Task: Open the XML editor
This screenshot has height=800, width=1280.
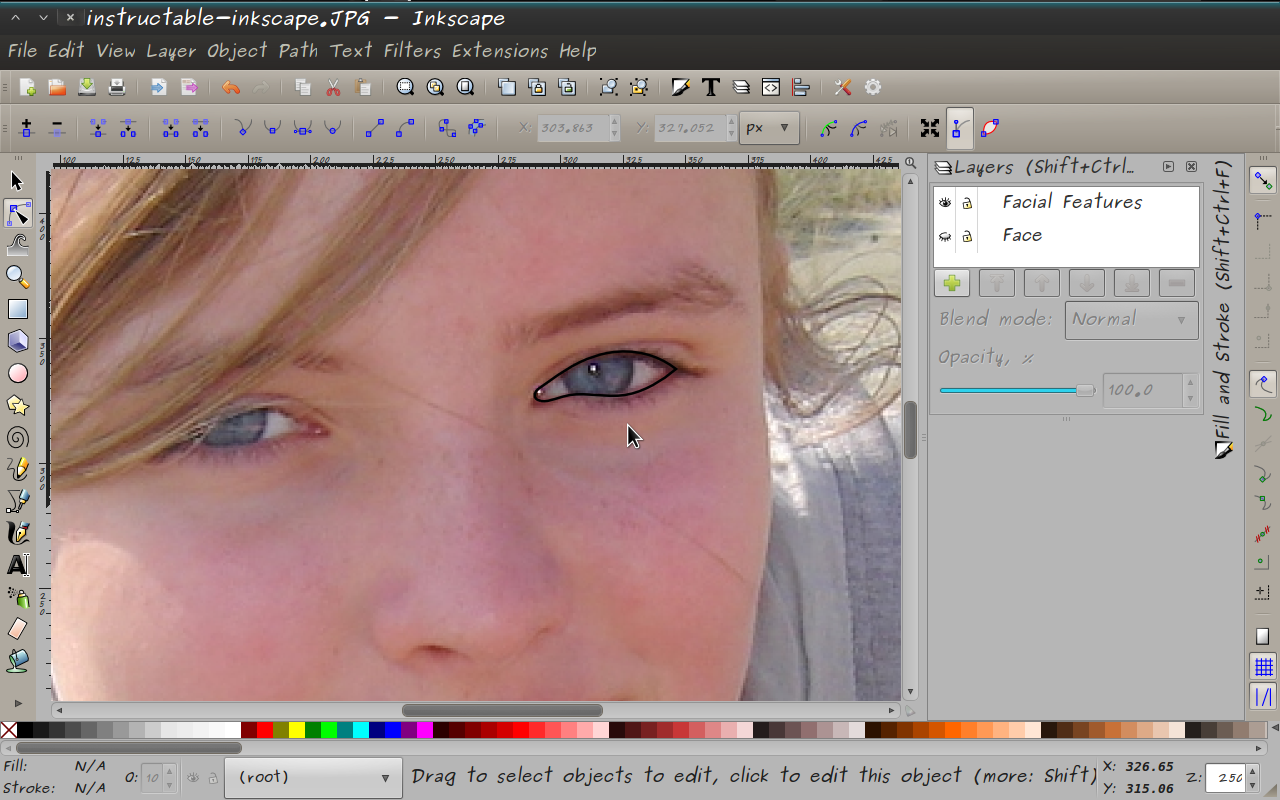Action: pyautogui.click(x=770, y=87)
